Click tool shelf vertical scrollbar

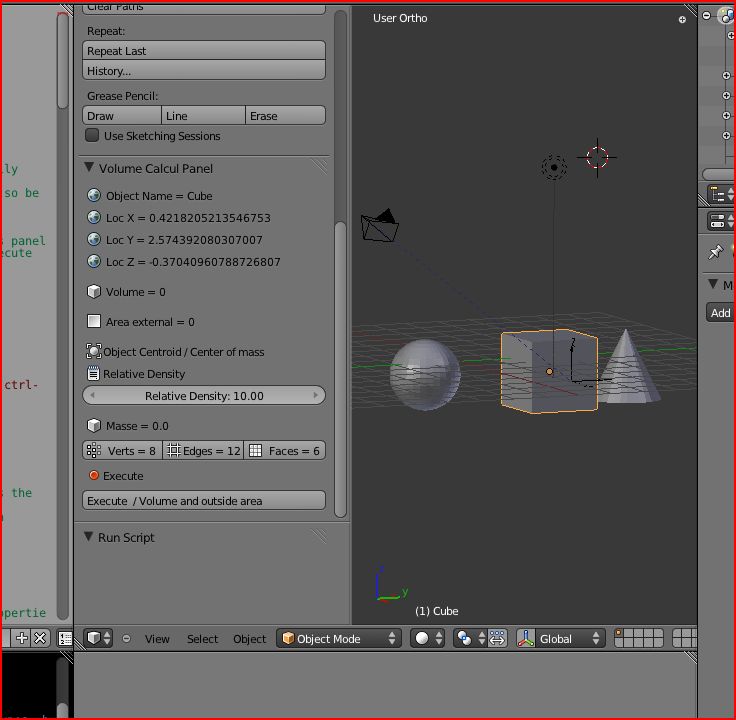pyautogui.click(x=340, y=369)
